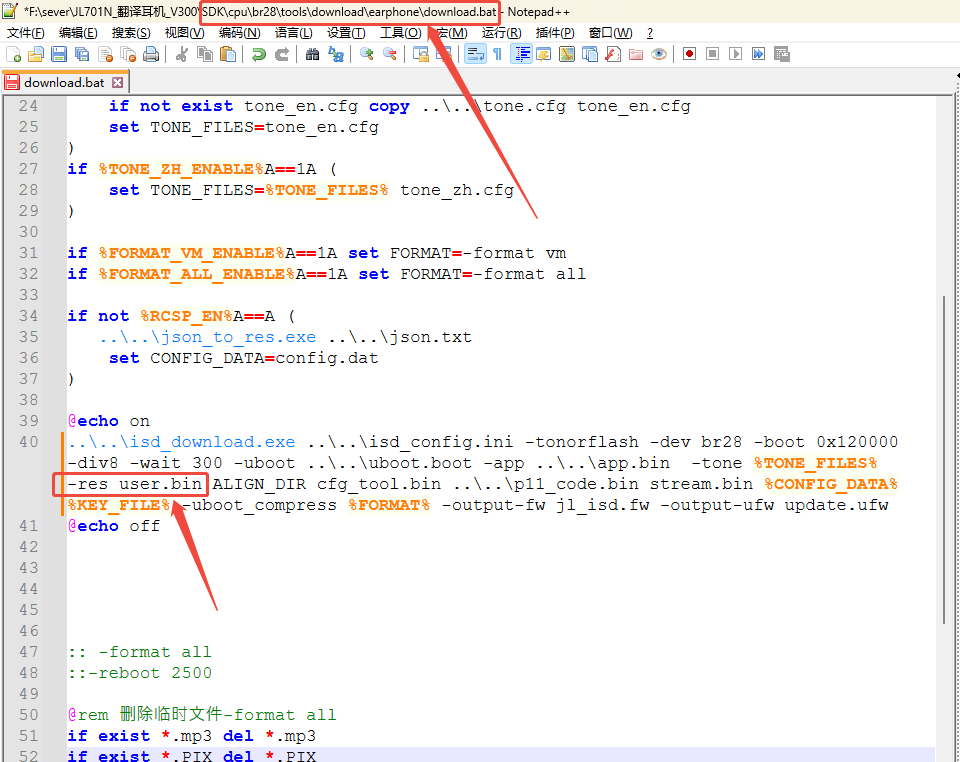Toggle Show All Characters pilcrow button

[x=498, y=54]
